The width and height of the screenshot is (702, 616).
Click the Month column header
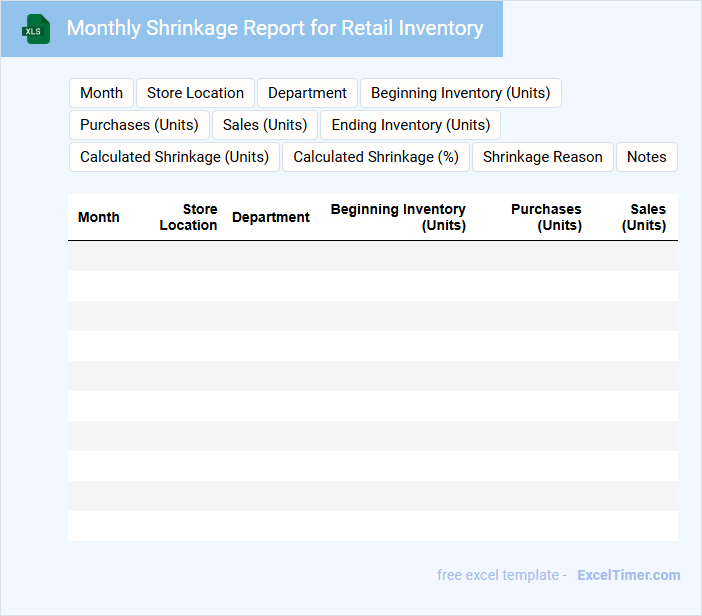click(x=98, y=217)
